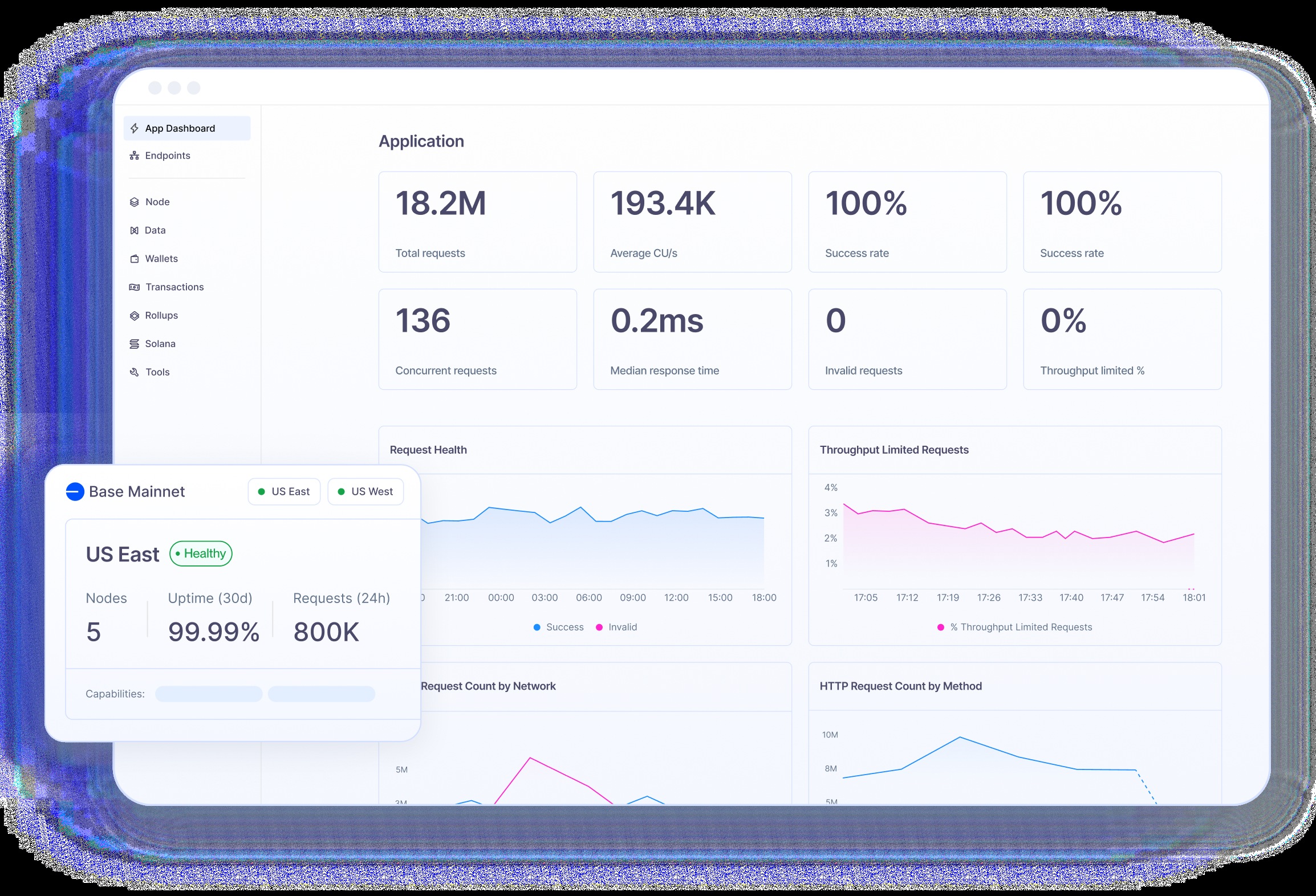Screen dimensions: 1316x896
Task: Open Endpoints in the sidebar
Action: (187, 156)
